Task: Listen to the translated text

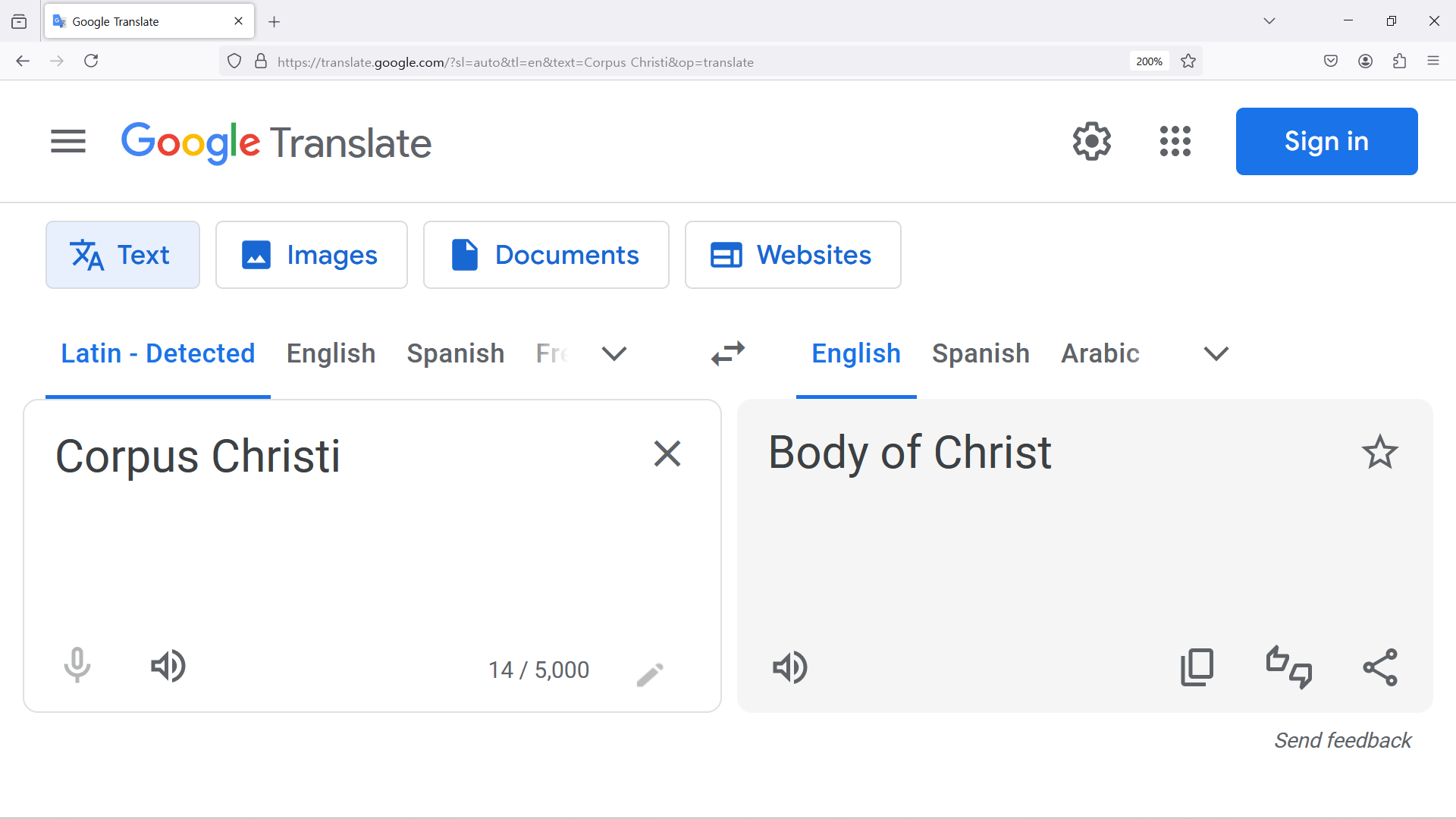Action: 790,667
